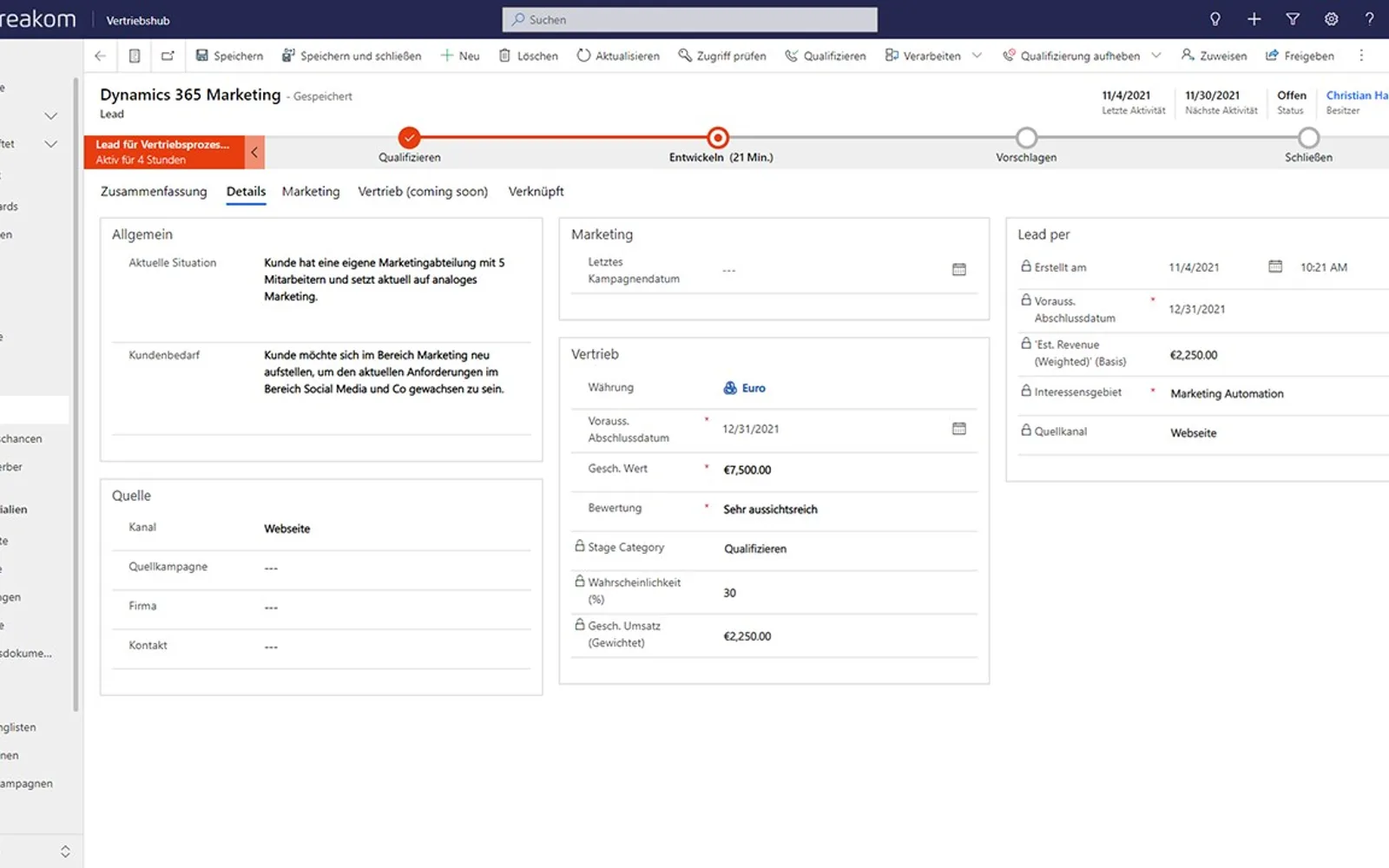1389x868 pixels.
Task: Open owner Christian link
Action: [1357, 95]
